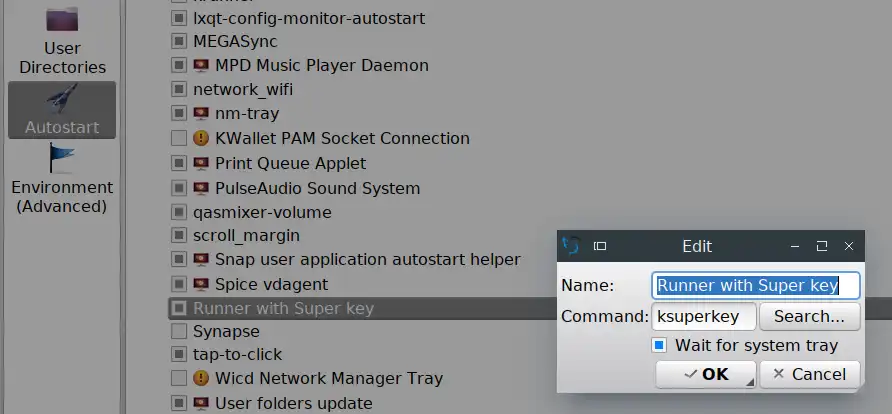Click the Wicd Network Manager warning icon
892x414 pixels.
tap(201, 379)
